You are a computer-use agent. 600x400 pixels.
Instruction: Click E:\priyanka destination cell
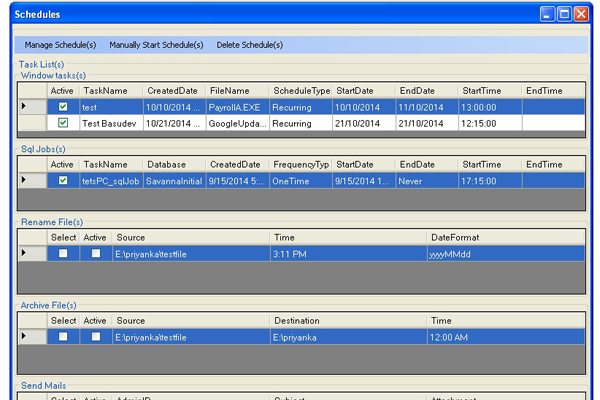coord(348,337)
